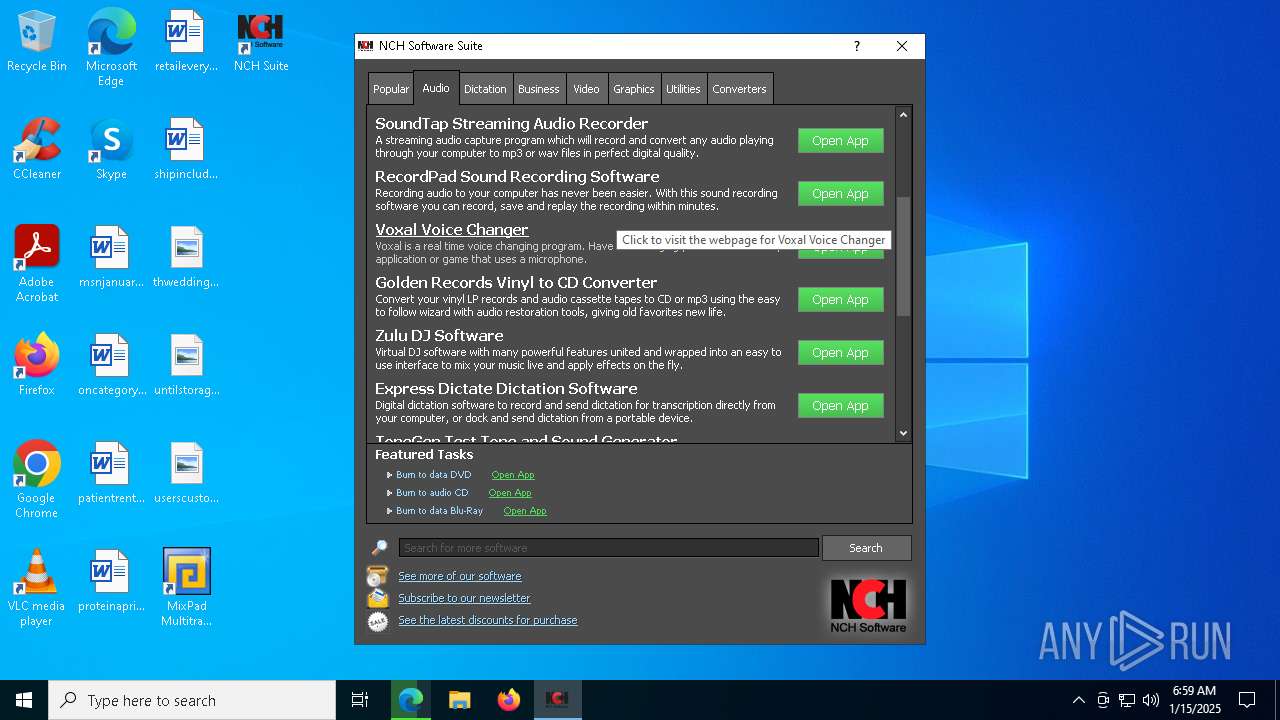Switch to the Popular tab

tap(391, 89)
